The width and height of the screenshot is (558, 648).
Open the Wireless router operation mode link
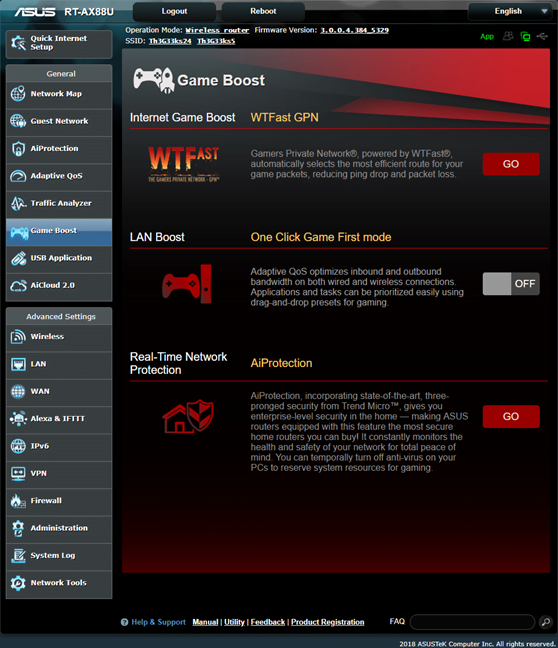click(x=217, y=30)
